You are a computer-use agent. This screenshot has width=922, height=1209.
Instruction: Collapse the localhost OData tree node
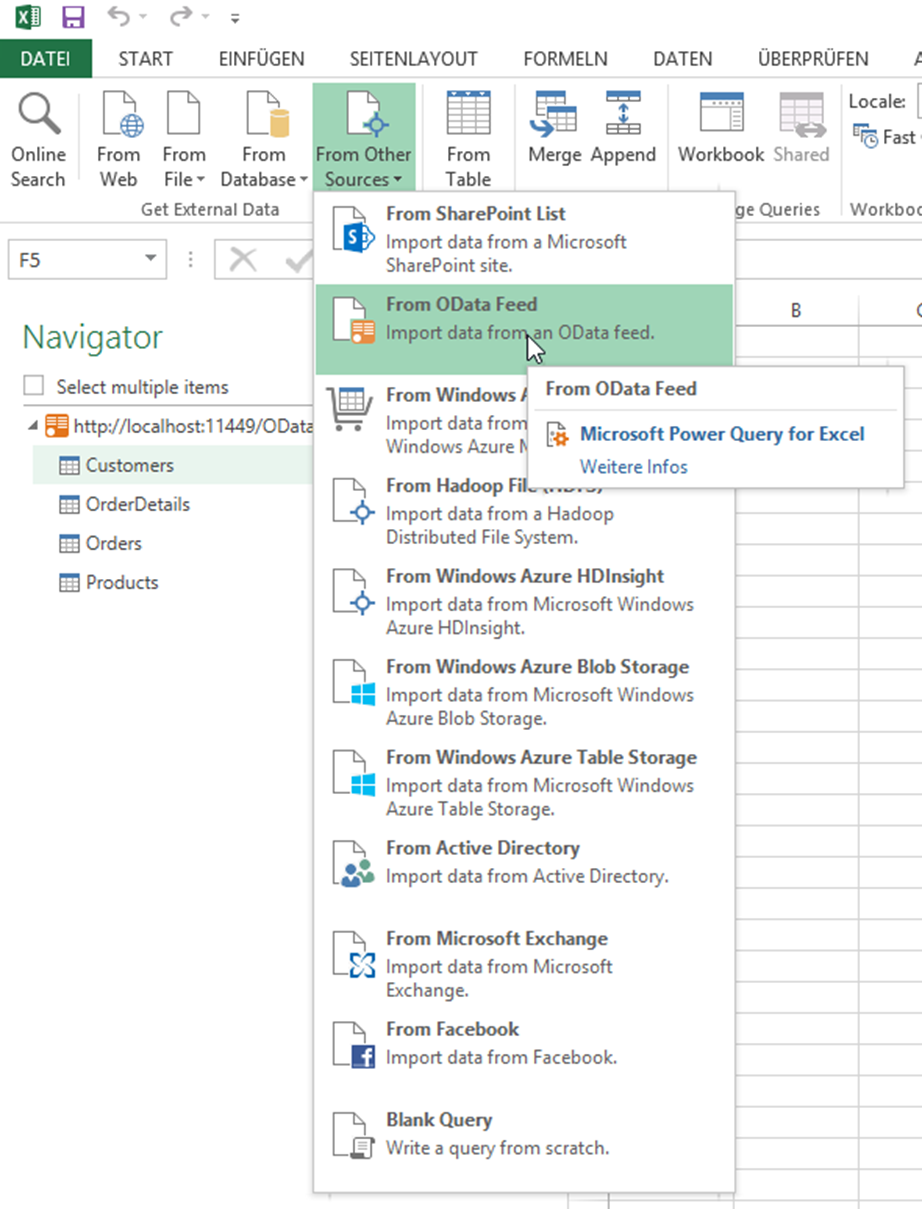pyautogui.click(x=34, y=426)
